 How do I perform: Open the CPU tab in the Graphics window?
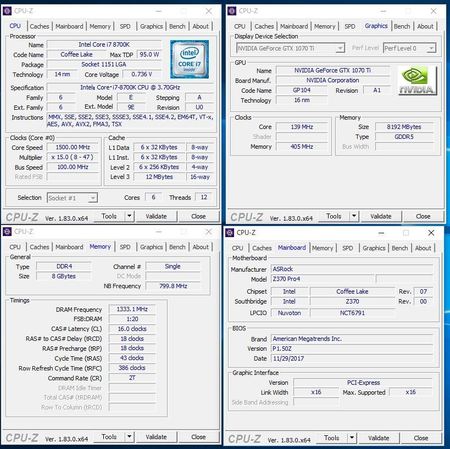click(x=239, y=26)
